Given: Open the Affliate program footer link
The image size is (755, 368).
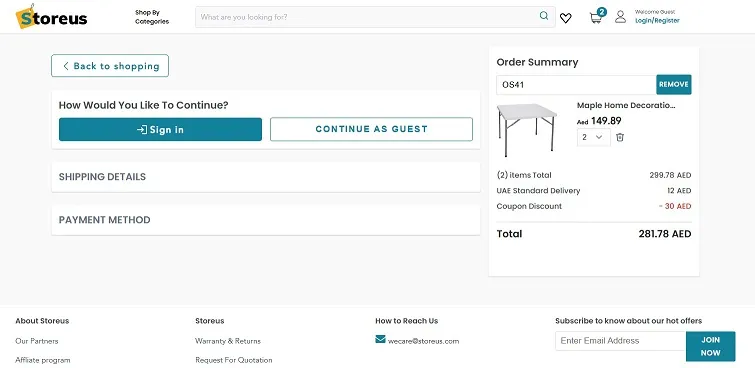Looking at the screenshot, I should pyautogui.click(x=42, y=360).
